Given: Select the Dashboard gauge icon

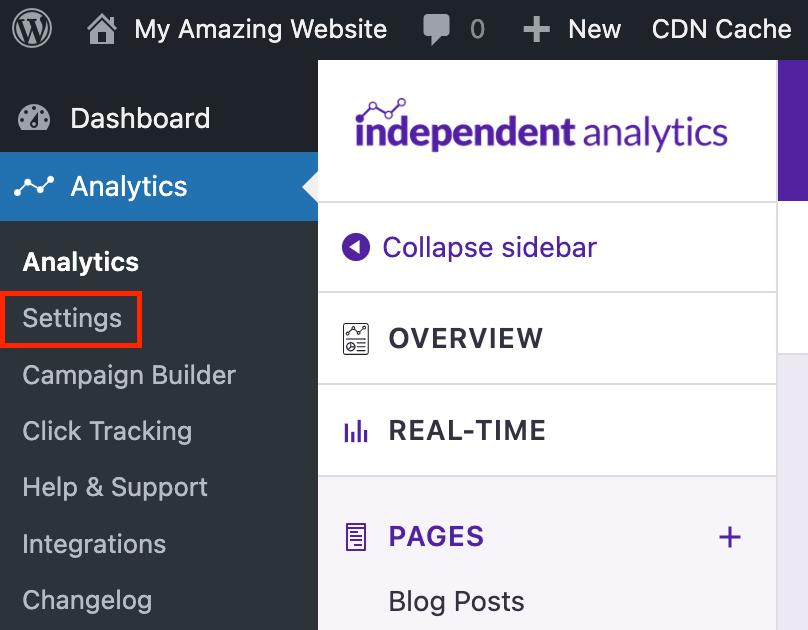Looking at the screenshot, I should coord(33,117).
